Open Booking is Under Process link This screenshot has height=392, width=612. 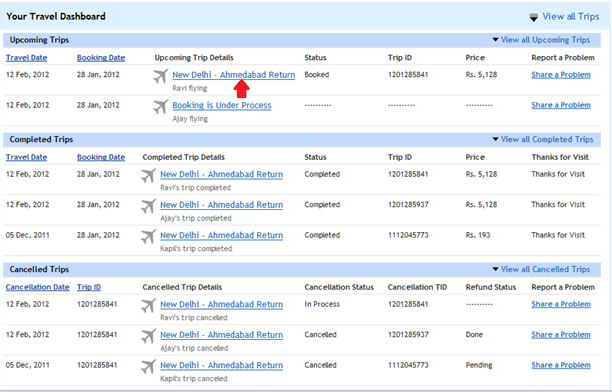pyautogui.click(x=222, y=105)
